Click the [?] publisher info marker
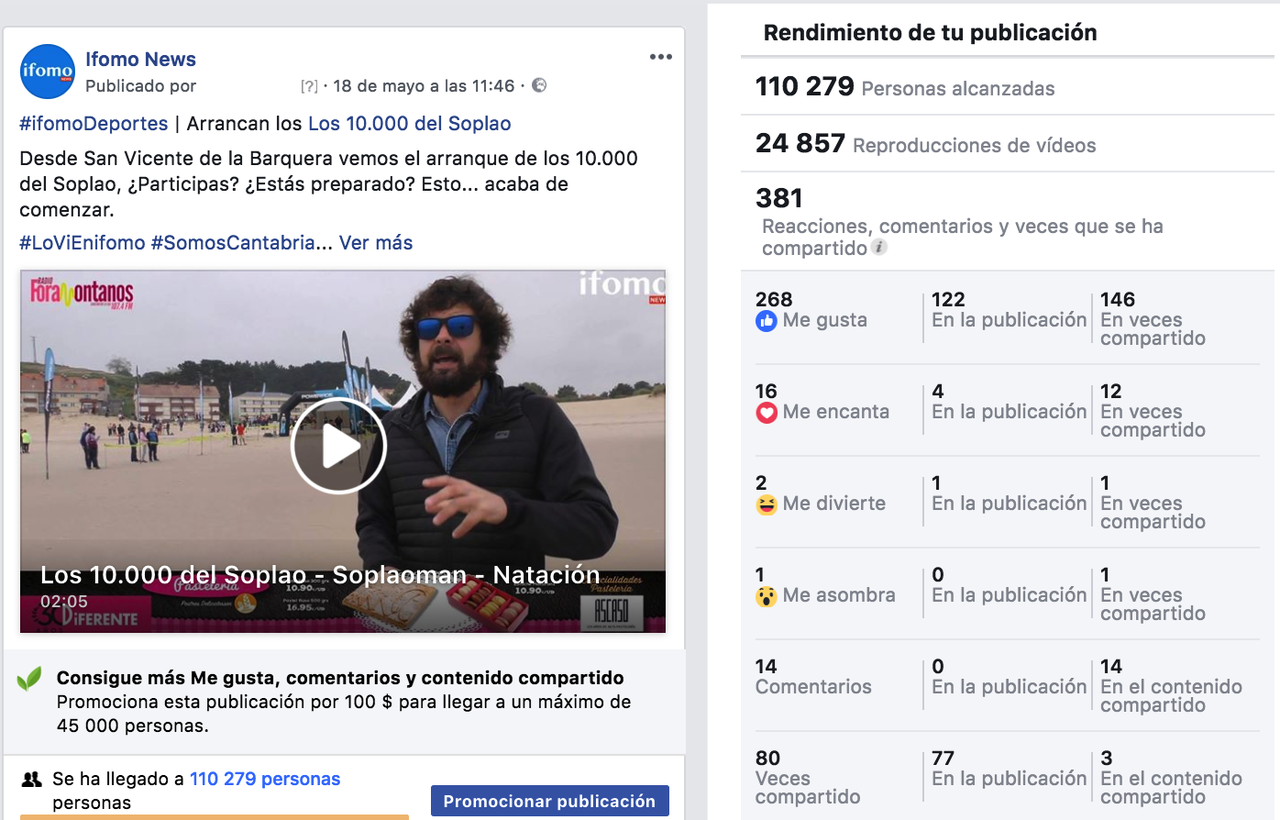The width and height of the screenshot is (1280, 820). tap(309, 87)
